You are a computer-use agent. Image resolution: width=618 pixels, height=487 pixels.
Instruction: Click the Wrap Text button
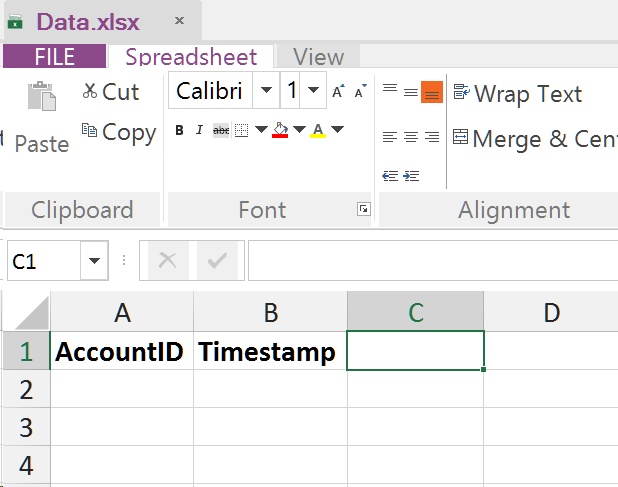(x=517, y=94)
